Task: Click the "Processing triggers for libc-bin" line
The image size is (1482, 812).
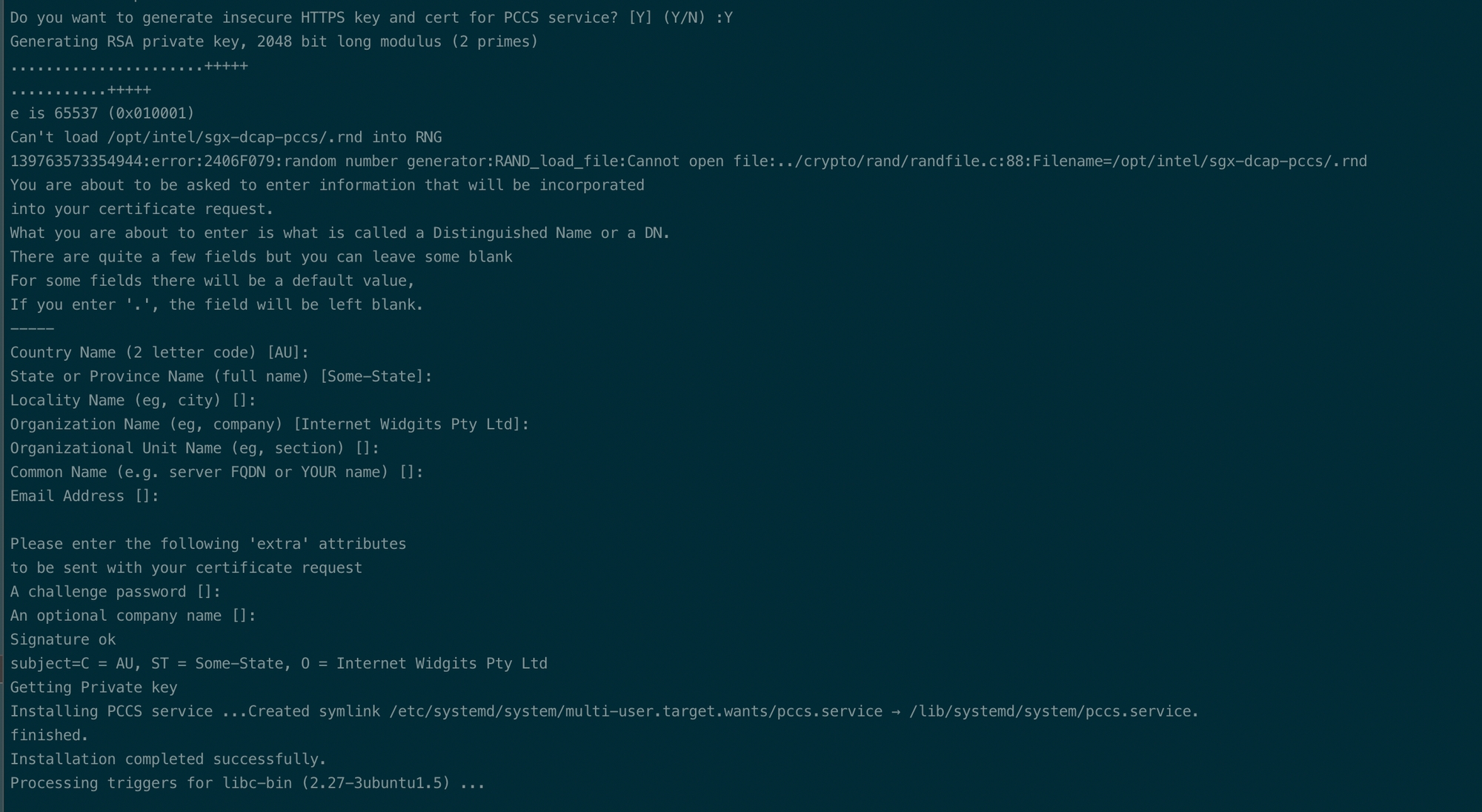Action: (247, 783)
